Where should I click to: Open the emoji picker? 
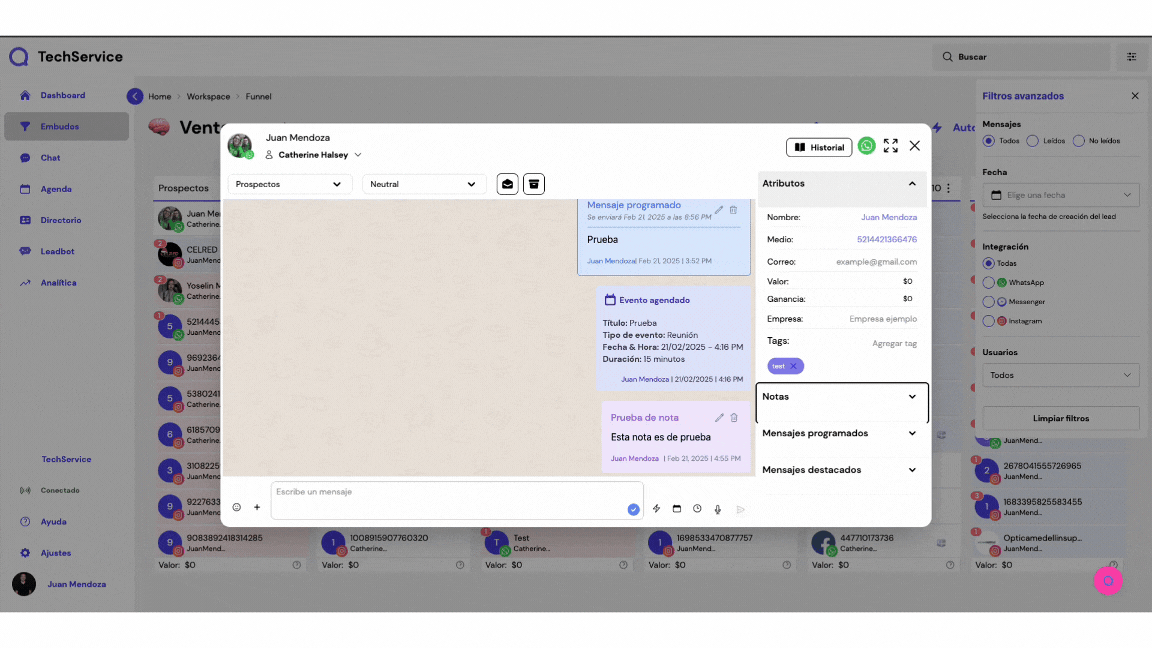coord(237,508)
